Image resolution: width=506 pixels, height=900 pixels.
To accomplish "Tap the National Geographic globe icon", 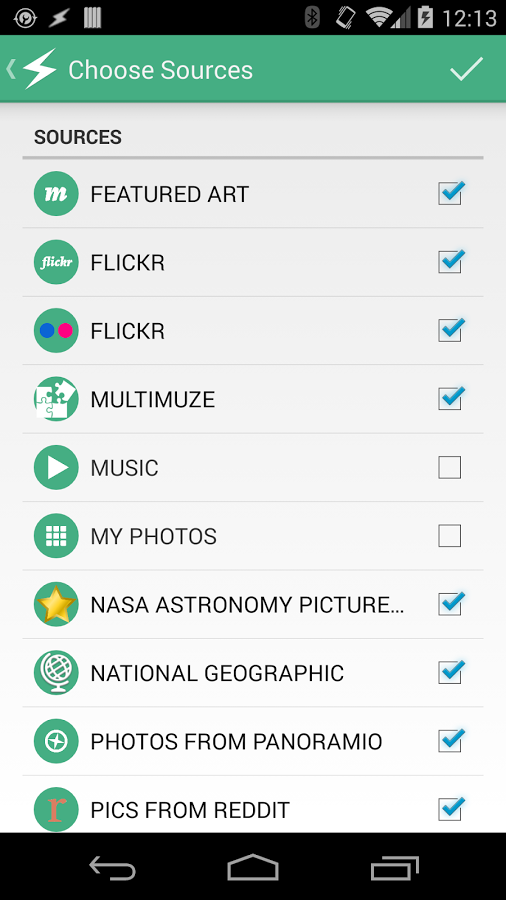I will (x=56, y=673).
